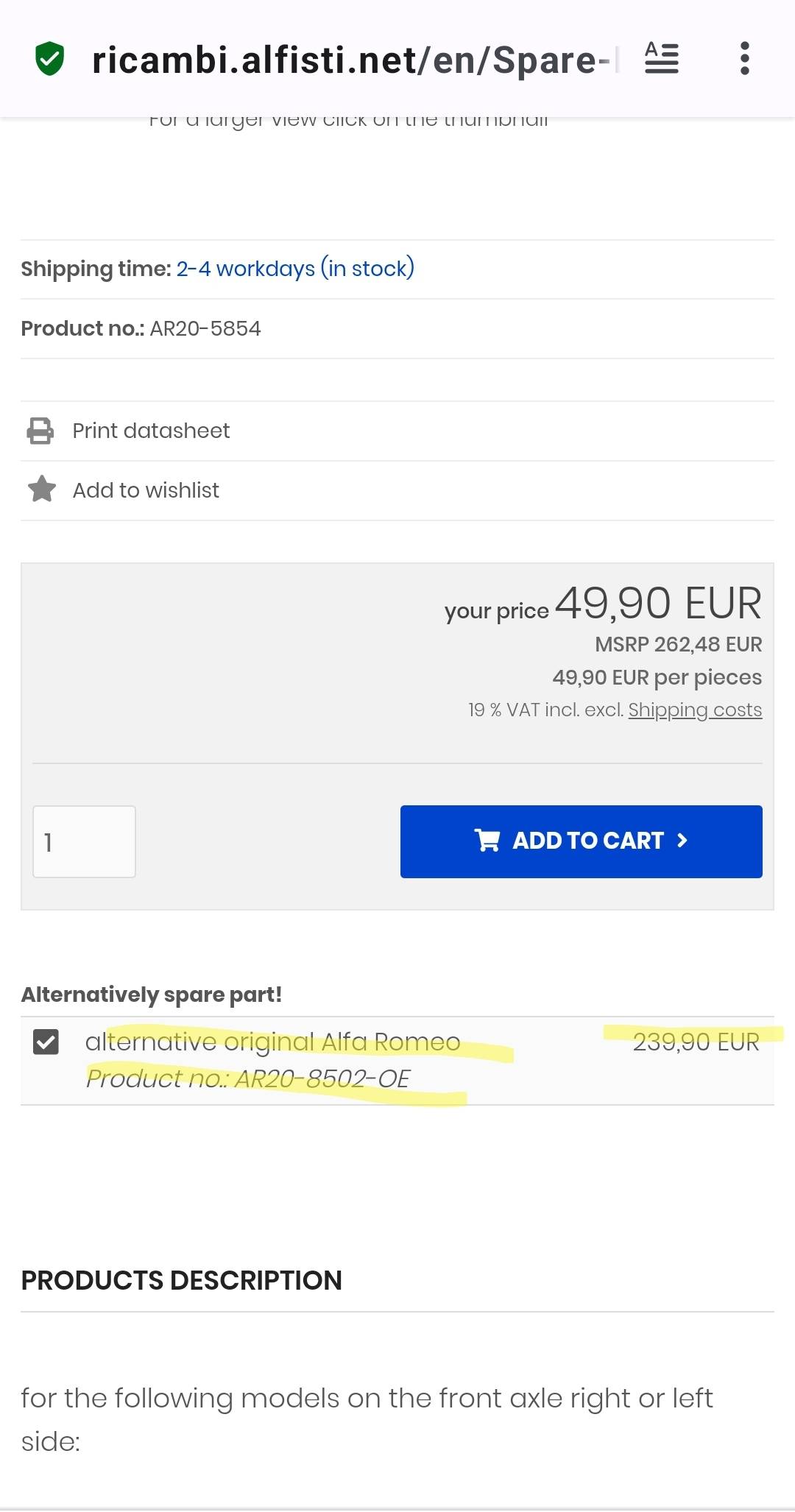Image resolution: width=795 pixels, height=1512 pixels.
Task: Click Product no. AR20-8502-OE text
Action: (x=247, y=1078)
